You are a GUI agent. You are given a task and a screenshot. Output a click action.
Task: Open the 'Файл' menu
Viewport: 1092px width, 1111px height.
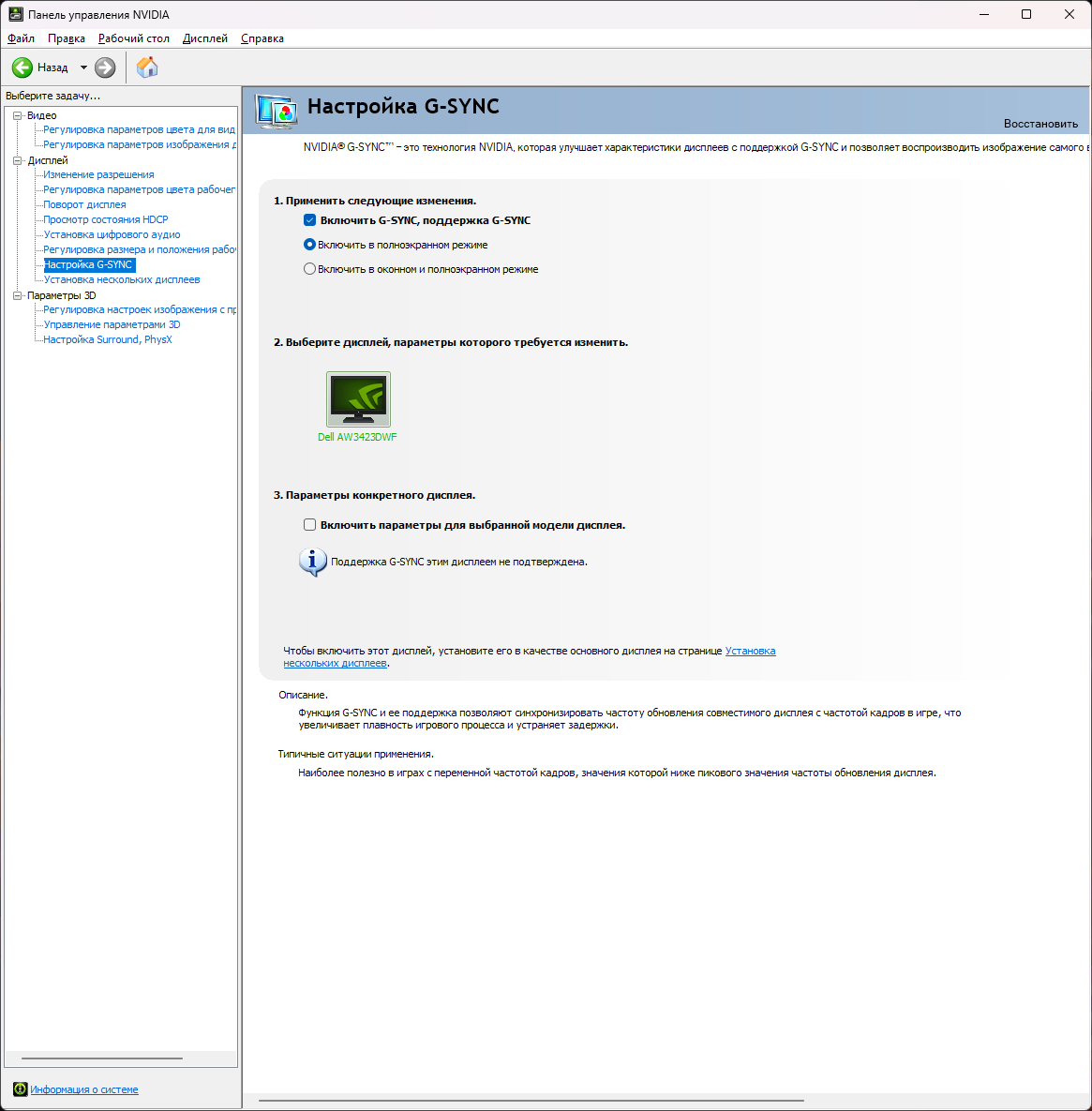[21, 38]
